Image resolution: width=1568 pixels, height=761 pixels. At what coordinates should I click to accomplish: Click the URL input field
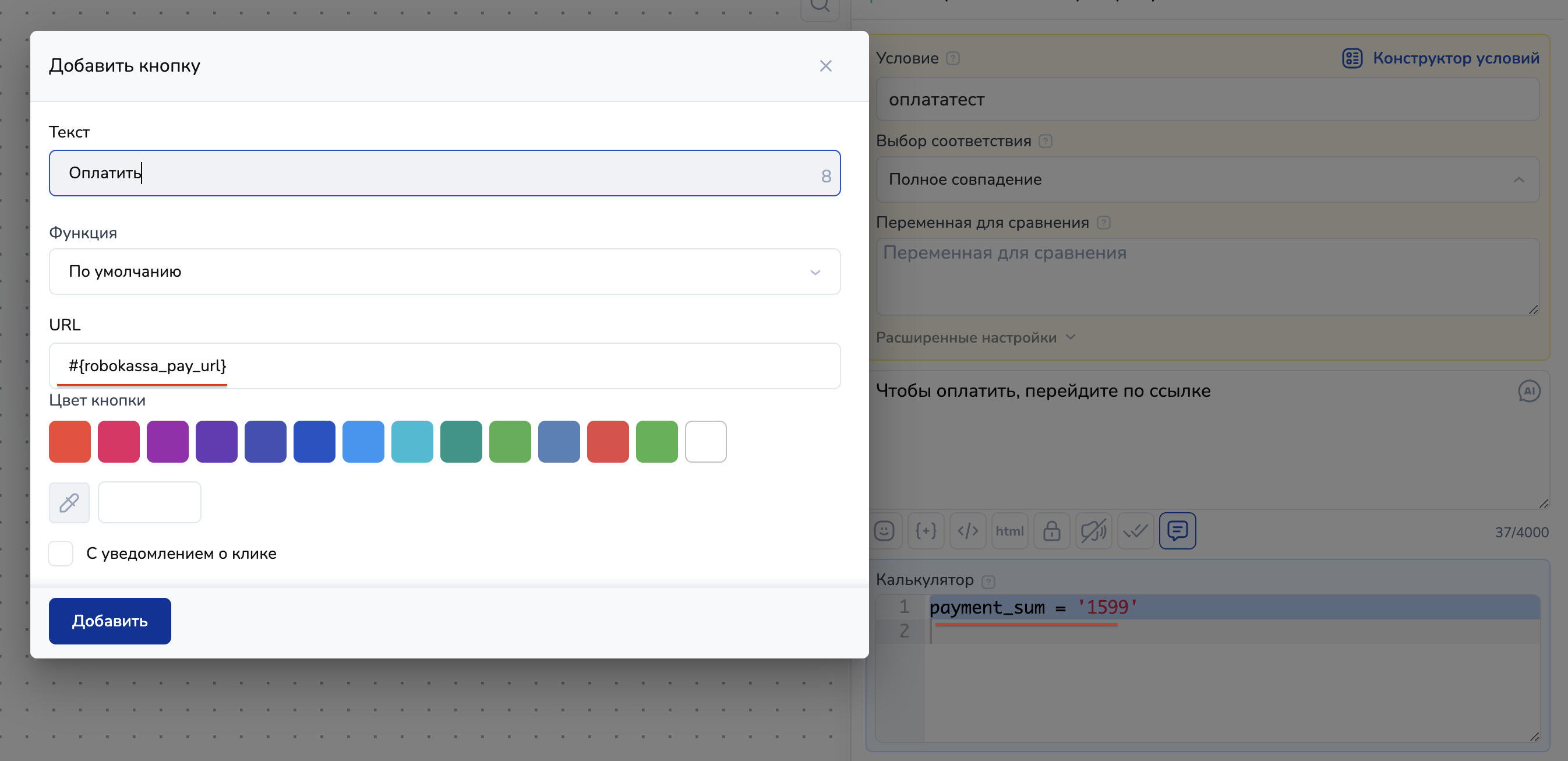[444, 366]
